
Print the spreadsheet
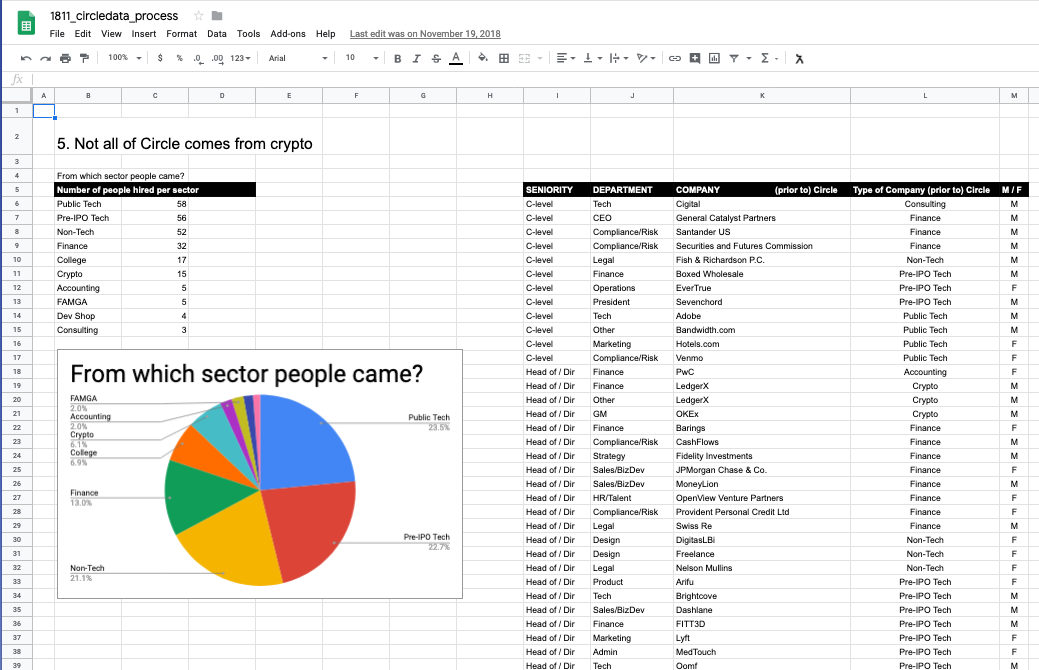point(65,58)
